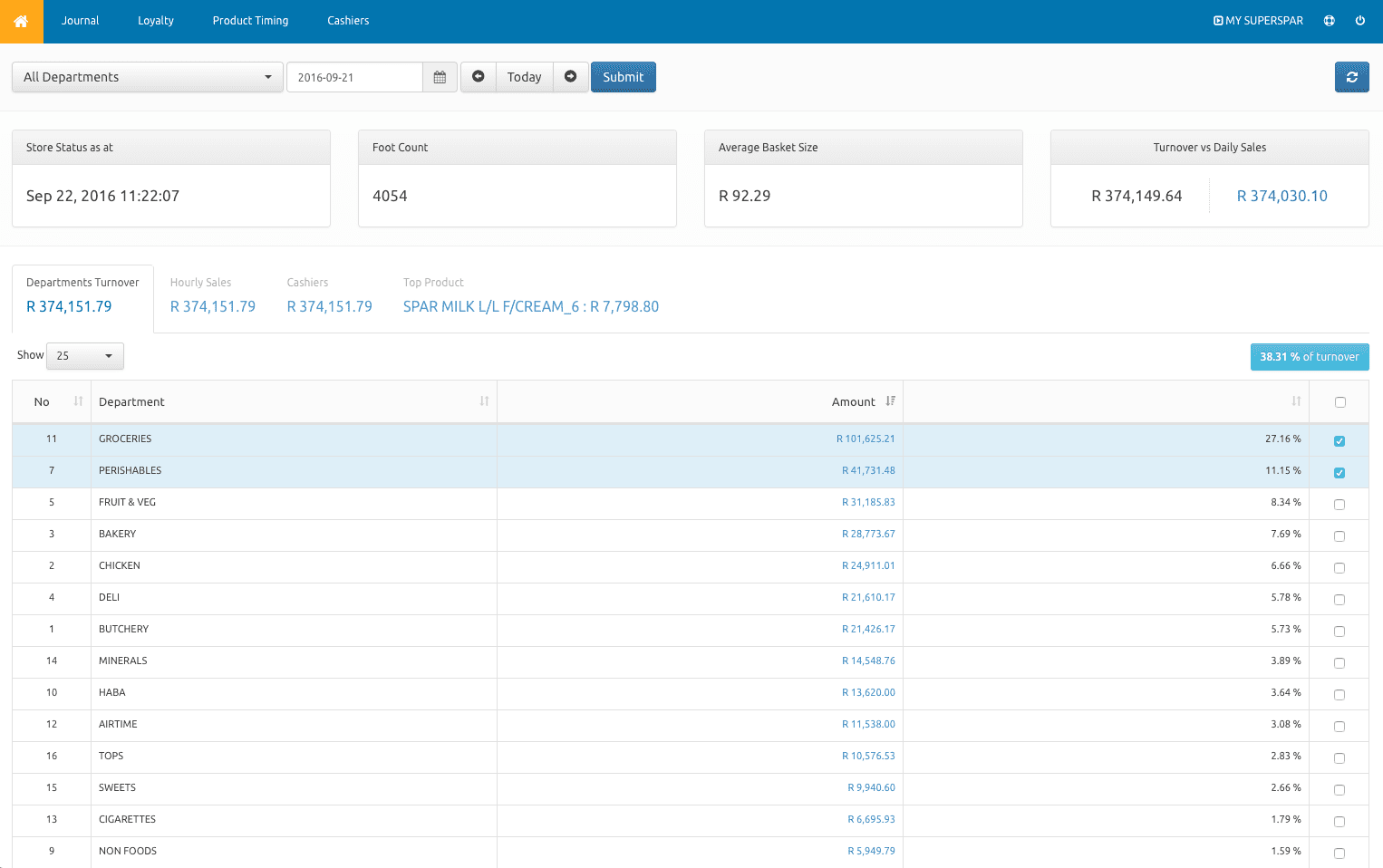Check the SWEETS row checkbox
The image size is (1383, 868).
(1339, 790)
